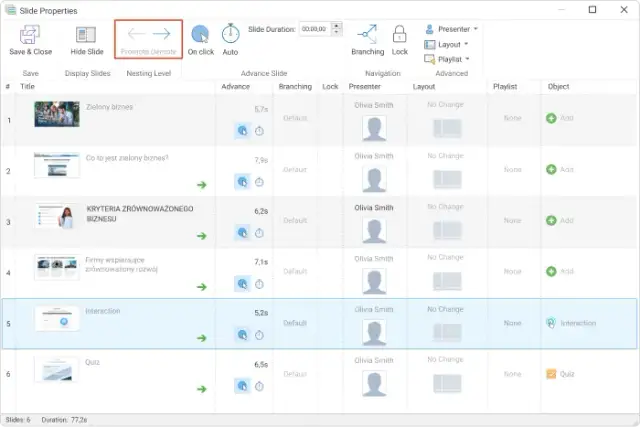This screenshot has width=640, height=427.
Task: Open the Presenter dropdown
Action: (452, 29)
